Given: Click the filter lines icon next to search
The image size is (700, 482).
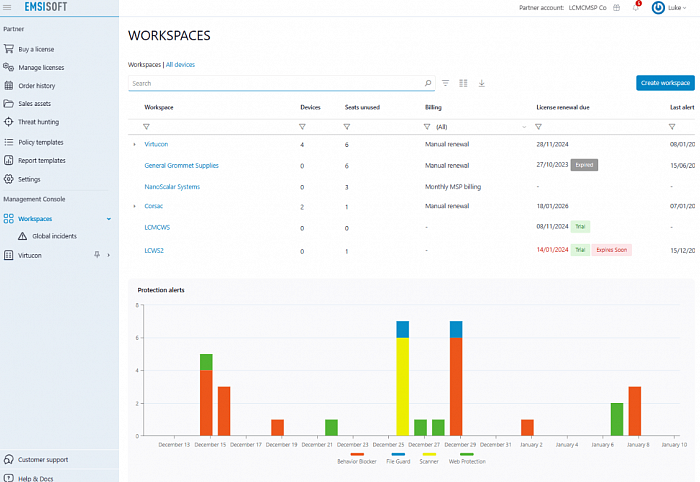Looking at the screenshot, I should point(446,83).
